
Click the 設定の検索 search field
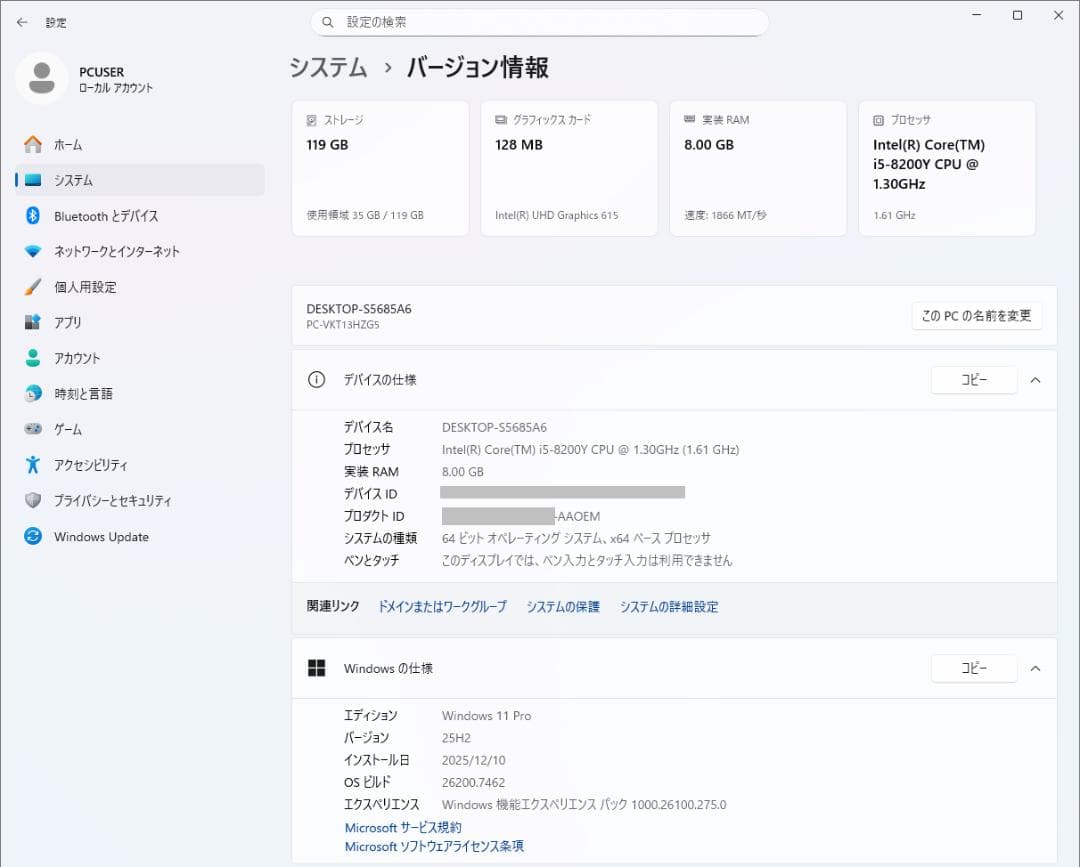(540, 21)
